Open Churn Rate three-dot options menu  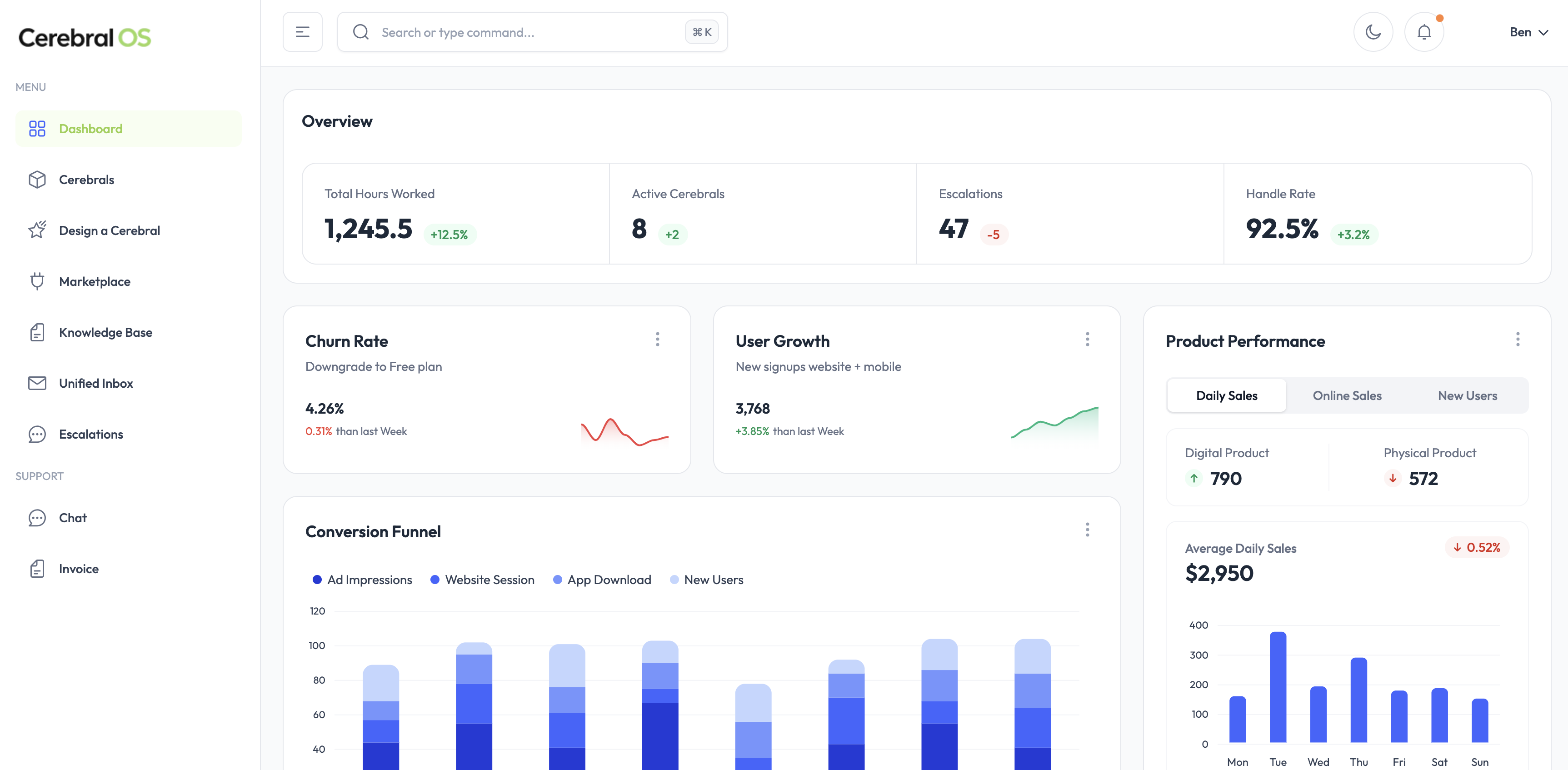pos(657,339)
